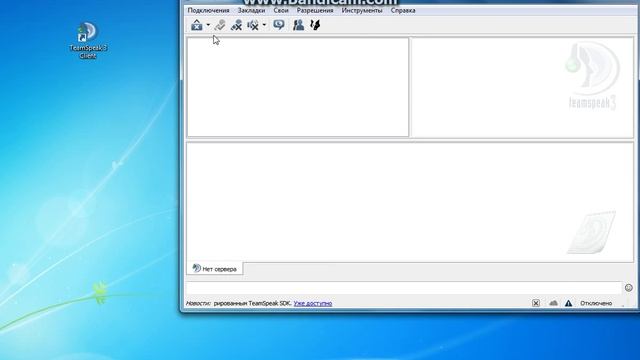Viewport: 640px width, 360px height.
Task: Close the news ticker with X icon
Action: (536, 303)
